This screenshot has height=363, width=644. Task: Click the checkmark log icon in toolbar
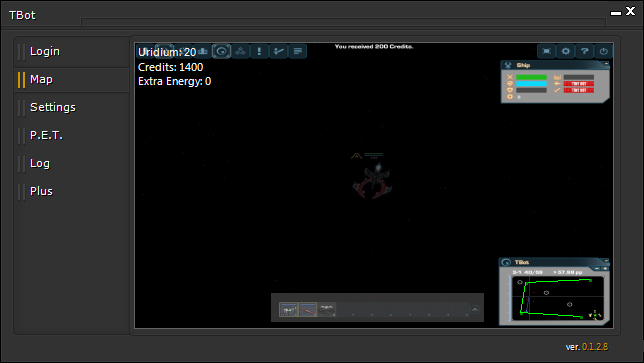click(278, 51)
